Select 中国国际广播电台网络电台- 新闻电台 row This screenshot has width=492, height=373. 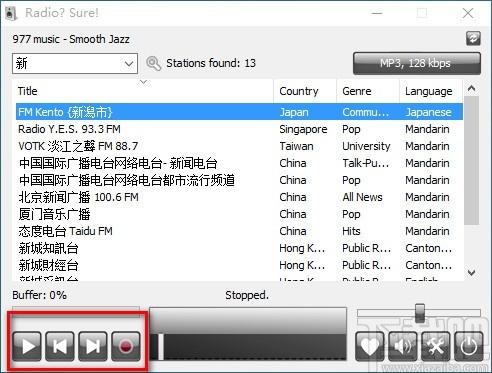pyautogui.click(x=239, y=163)
